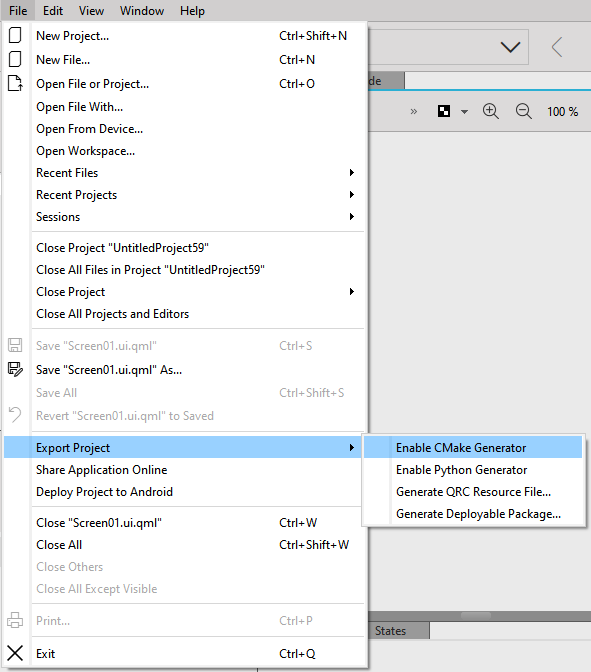Choose Generate Deployable Package

coord(473,513)
